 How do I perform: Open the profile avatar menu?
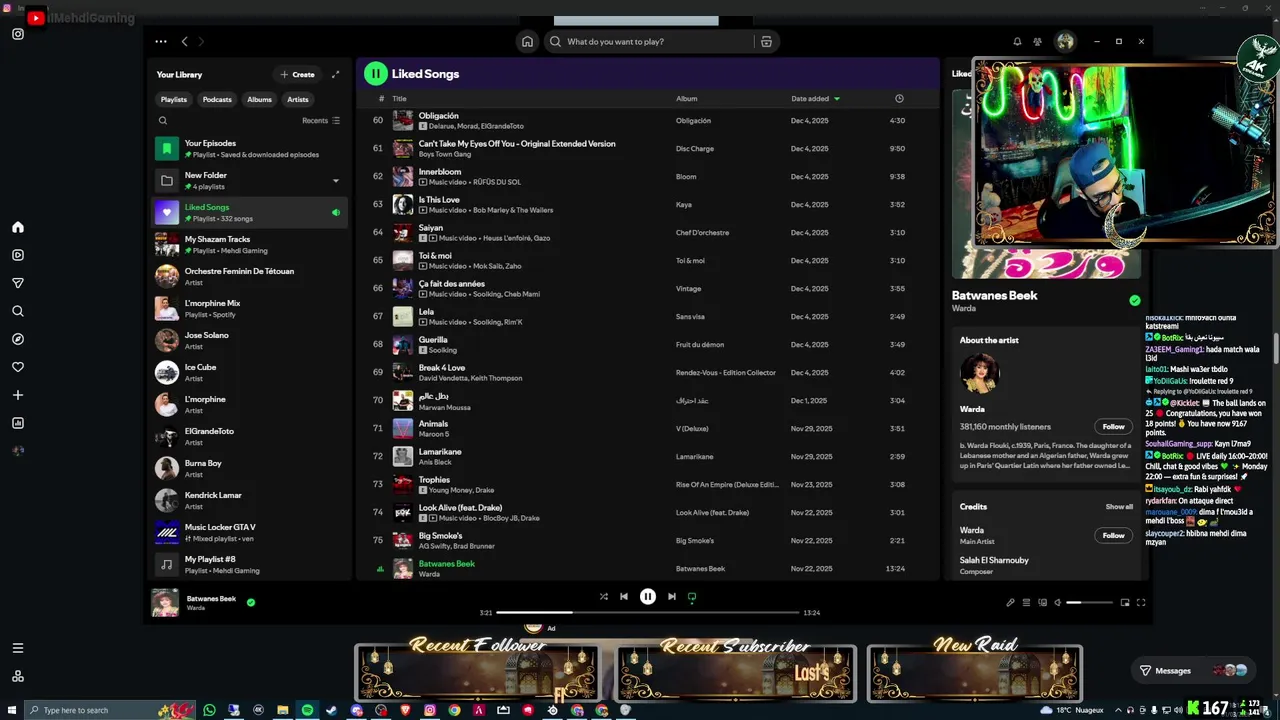pyautogui.click(x=1065, y=41)
